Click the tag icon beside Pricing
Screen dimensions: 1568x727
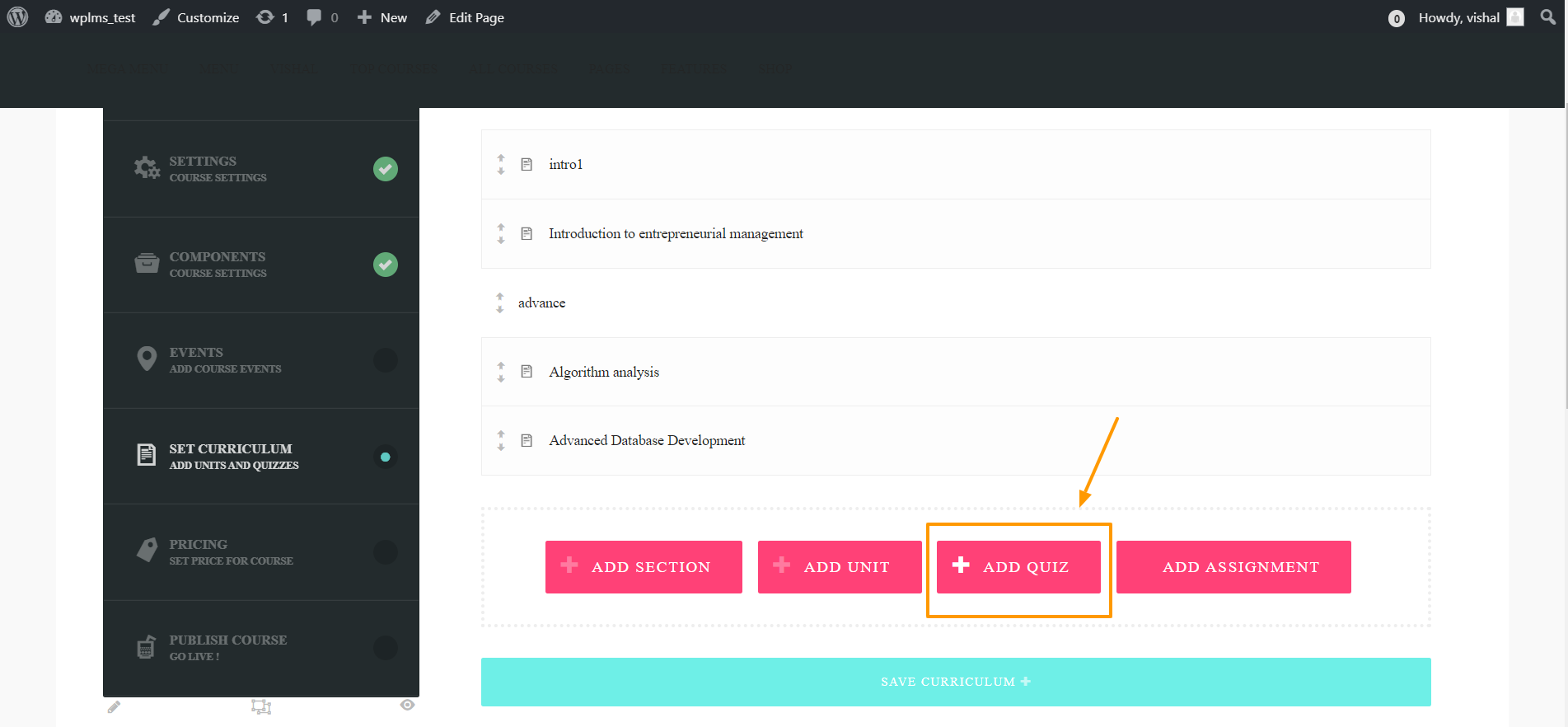pos(147,550)
